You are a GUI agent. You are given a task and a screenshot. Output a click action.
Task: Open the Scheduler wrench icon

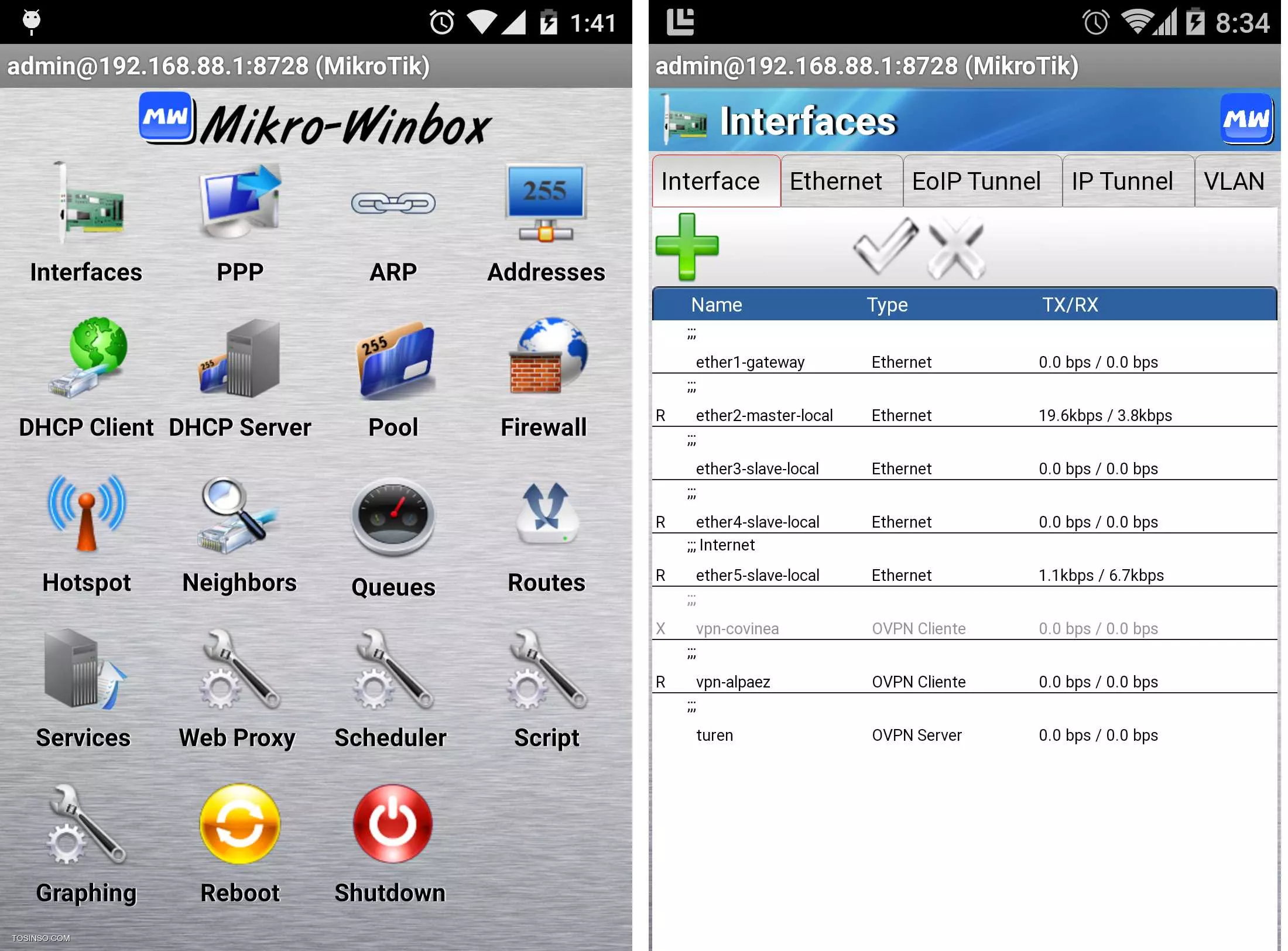coord(393,669)
